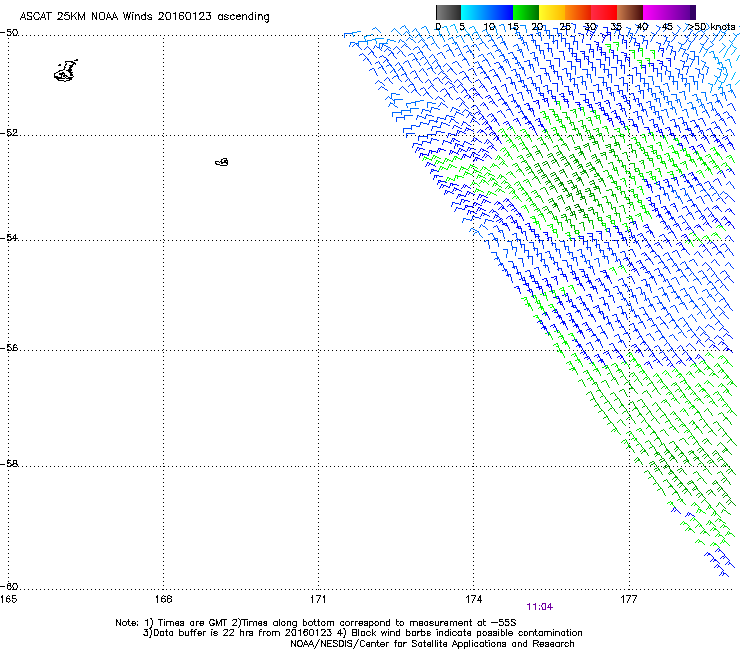The image size is (740, 650).
Task: Click the title 'ASCAT 25KM NOAA Winds 20160123 ascending'
Action: pos(144,17)
